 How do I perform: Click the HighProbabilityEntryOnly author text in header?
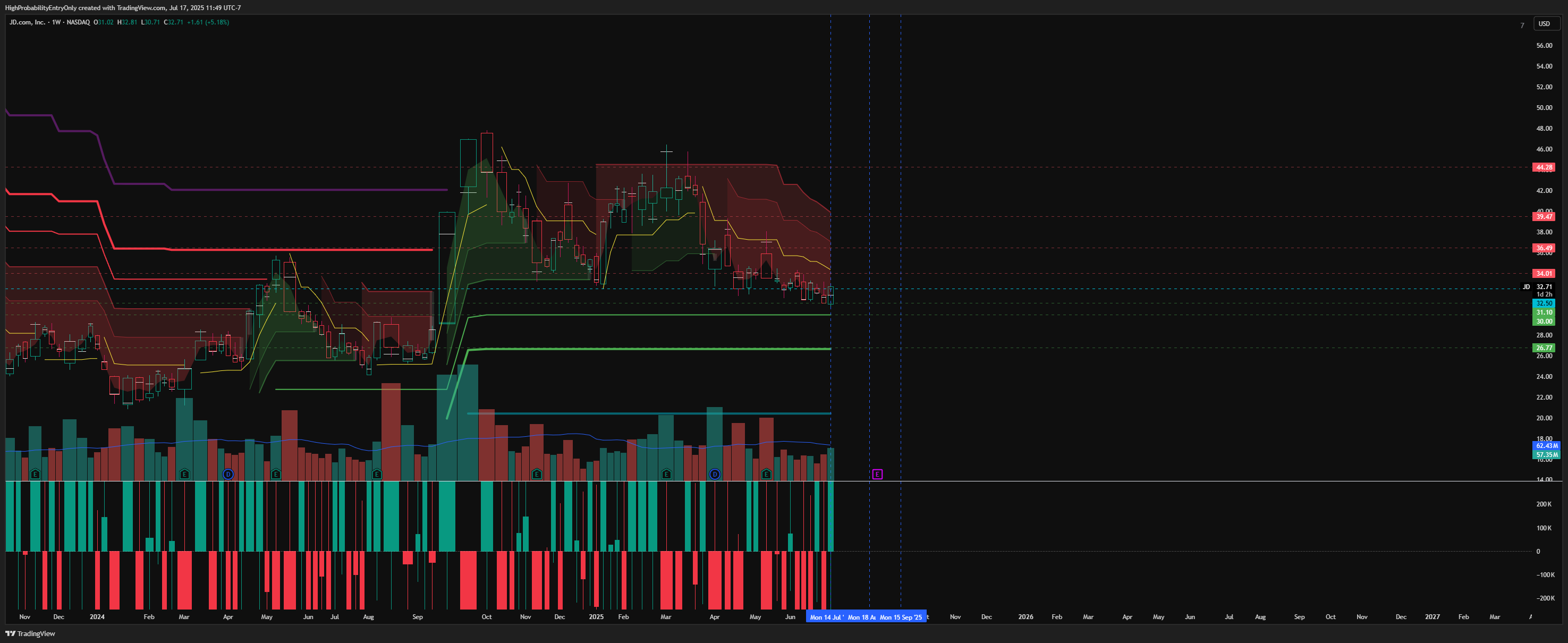tap(41, 8)
